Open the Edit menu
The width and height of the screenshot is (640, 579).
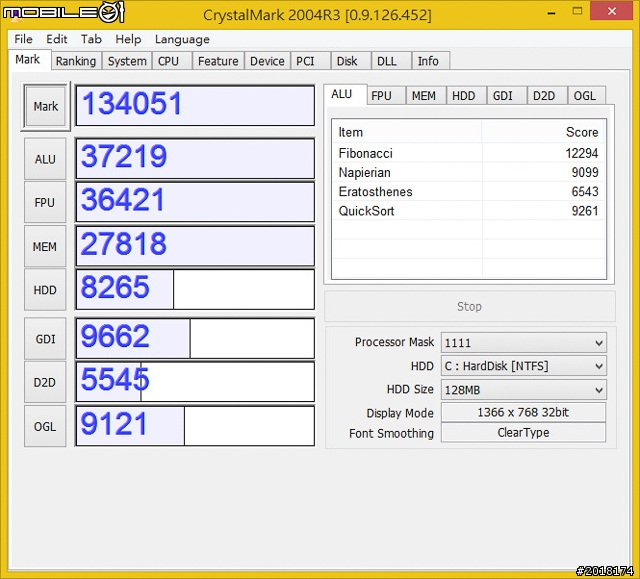(56, 39)
